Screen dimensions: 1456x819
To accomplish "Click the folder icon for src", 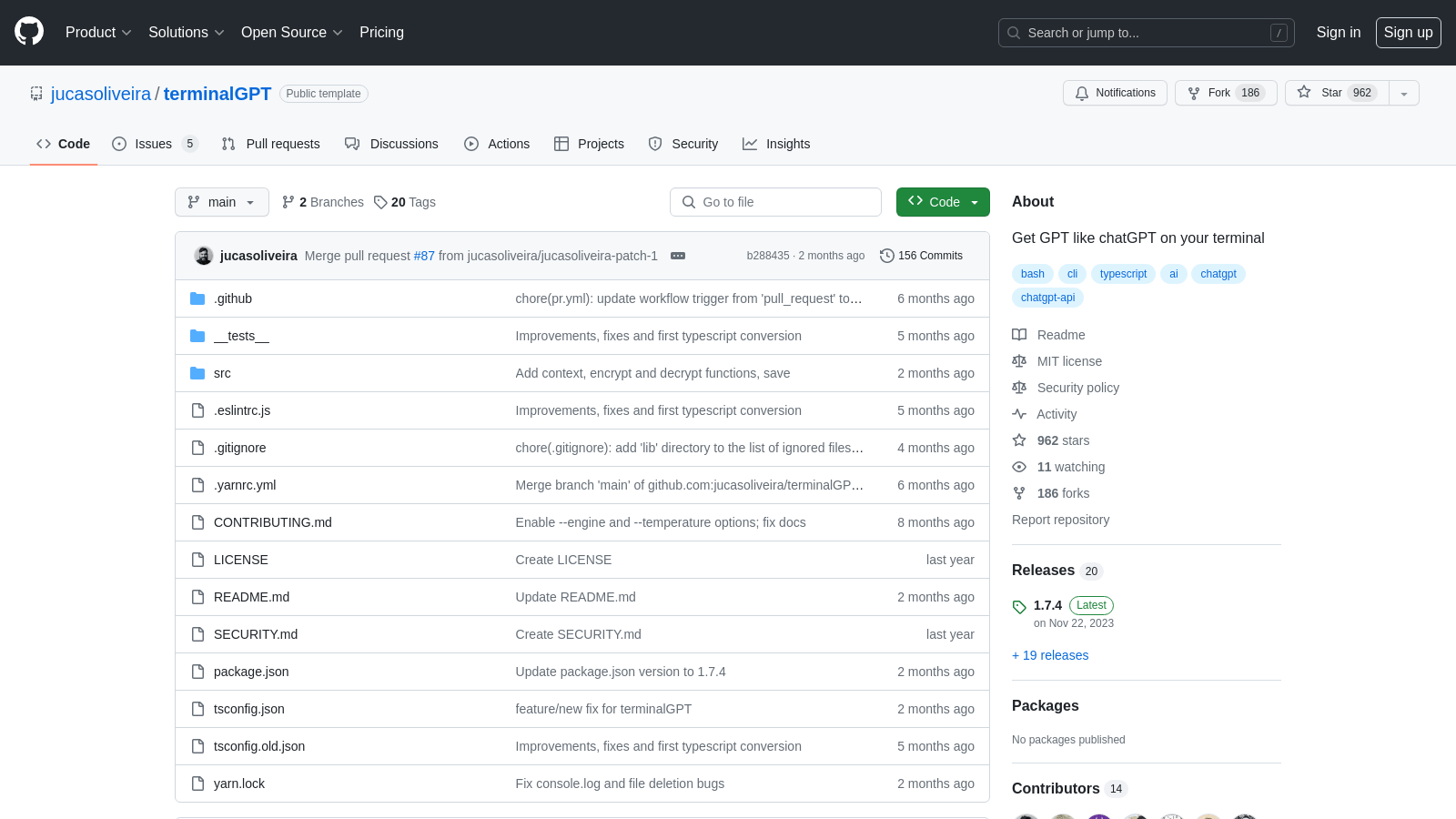I will pos(197,373).
